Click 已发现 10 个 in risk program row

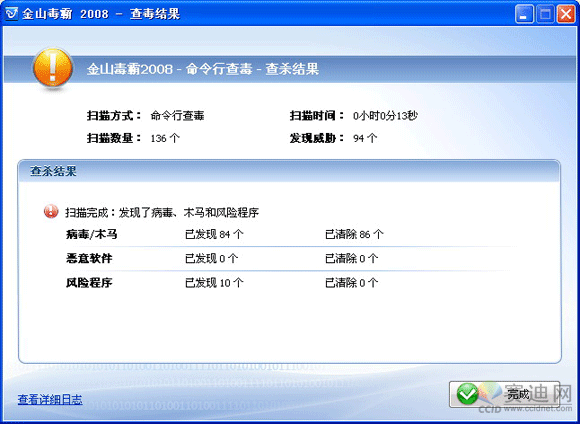pyautogui.click(x=214, y=283)
